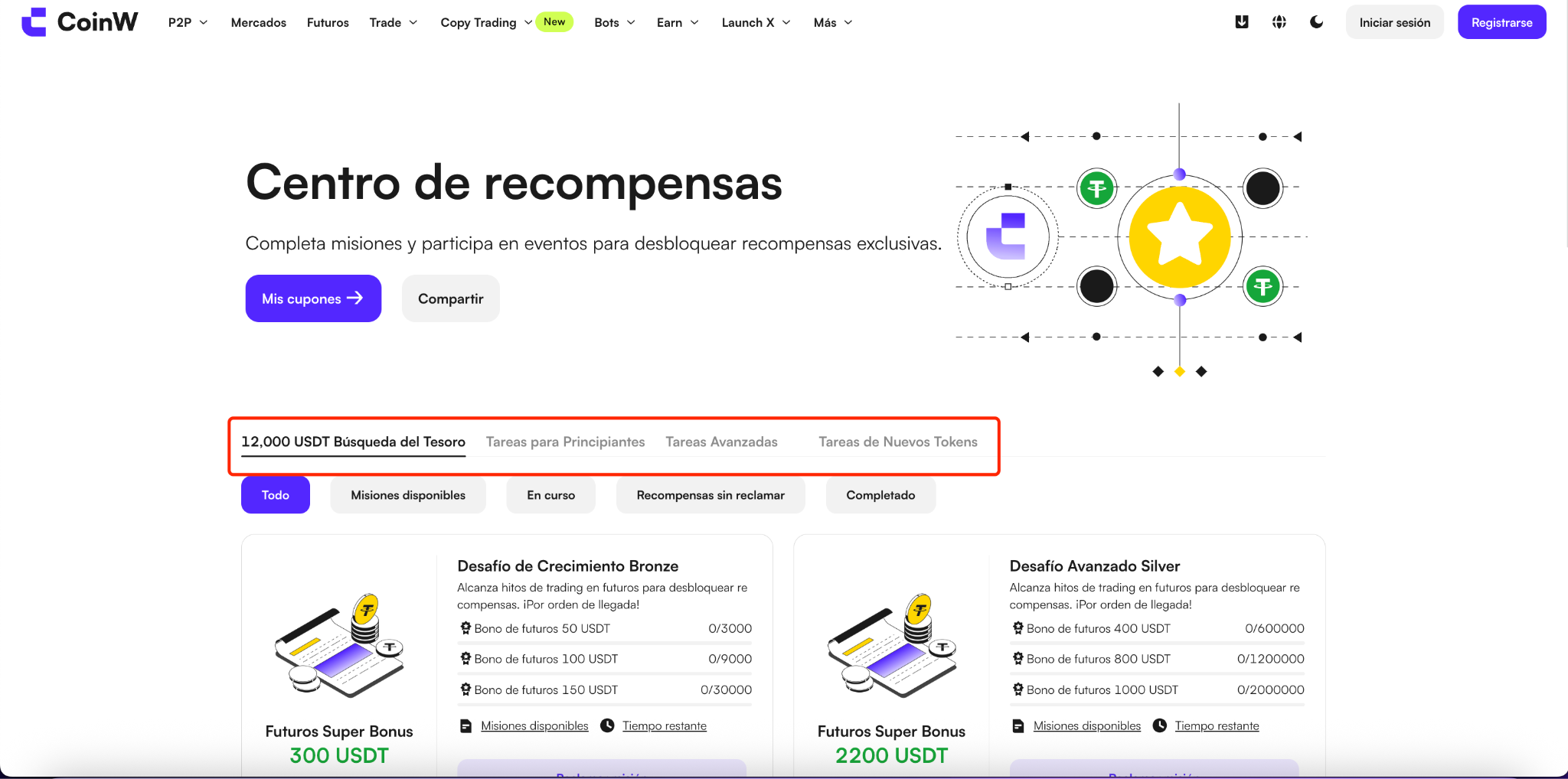Image resolution: width=1568 pixels, height=779 pixels.
Task: Click the 0/9000 progress value
Action: (x=730, y=659)
